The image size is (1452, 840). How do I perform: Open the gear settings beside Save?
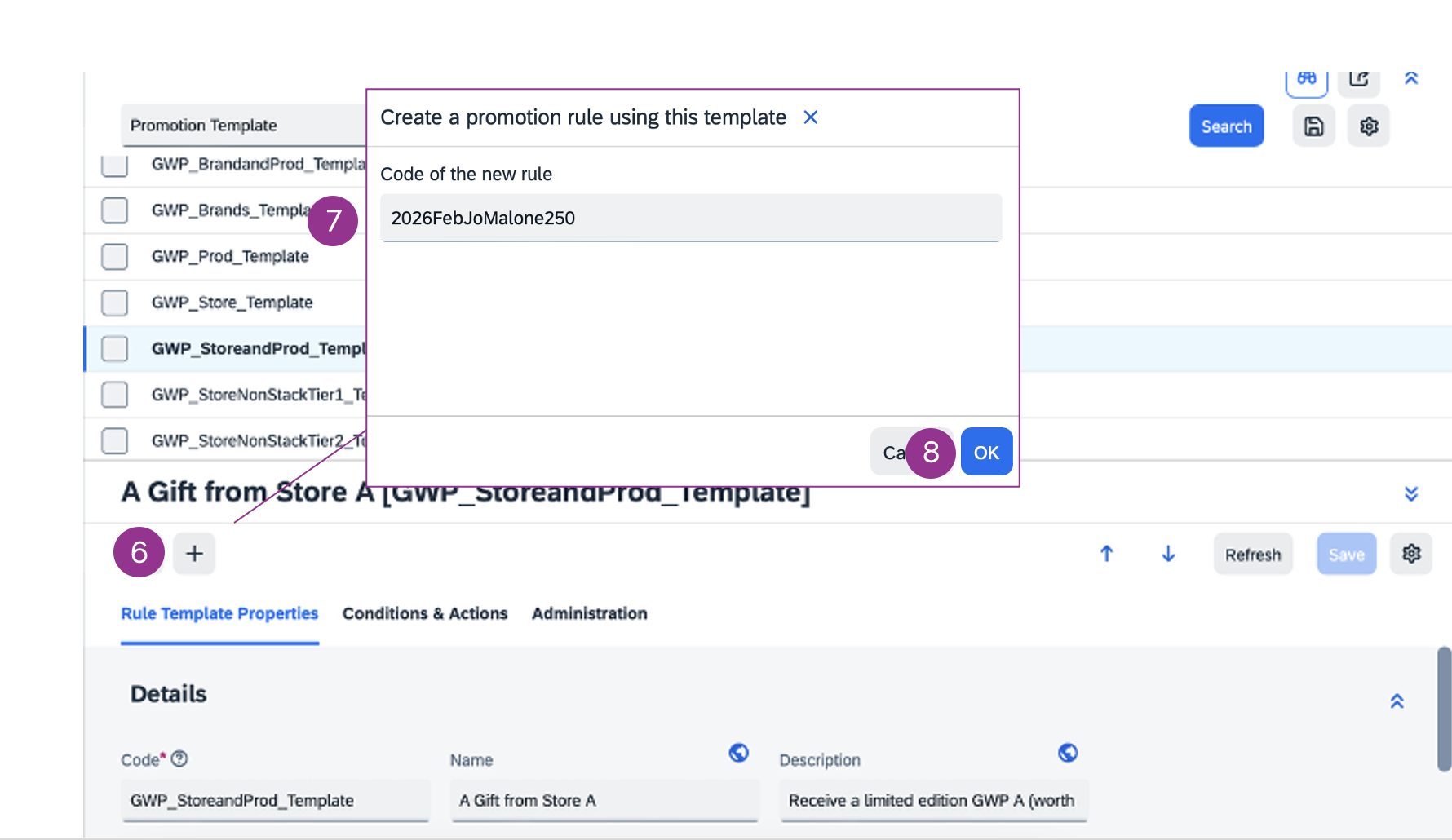pyautogui.click(x=1411, y=554)
